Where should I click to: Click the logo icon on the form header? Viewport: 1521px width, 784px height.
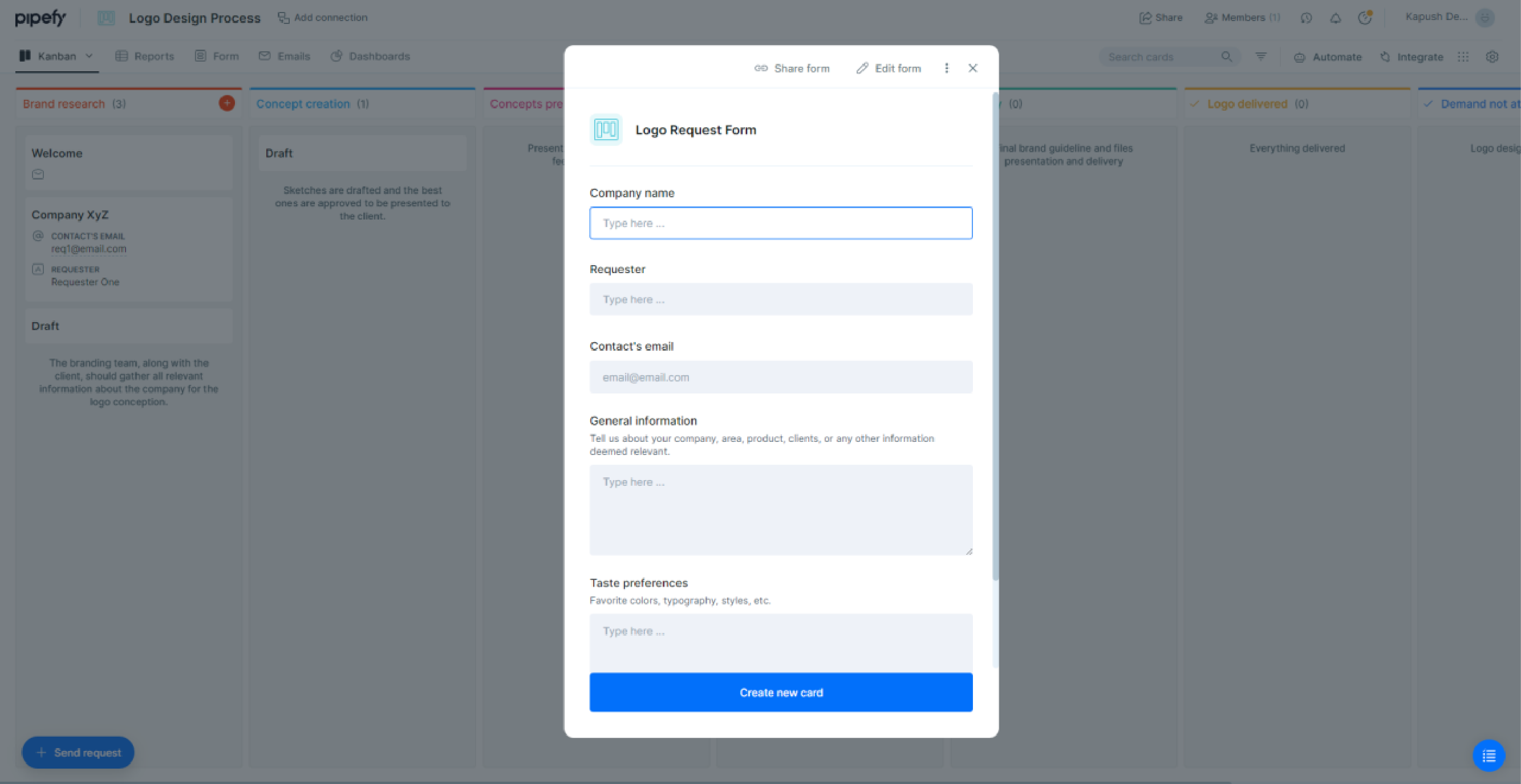click(606, 129)
